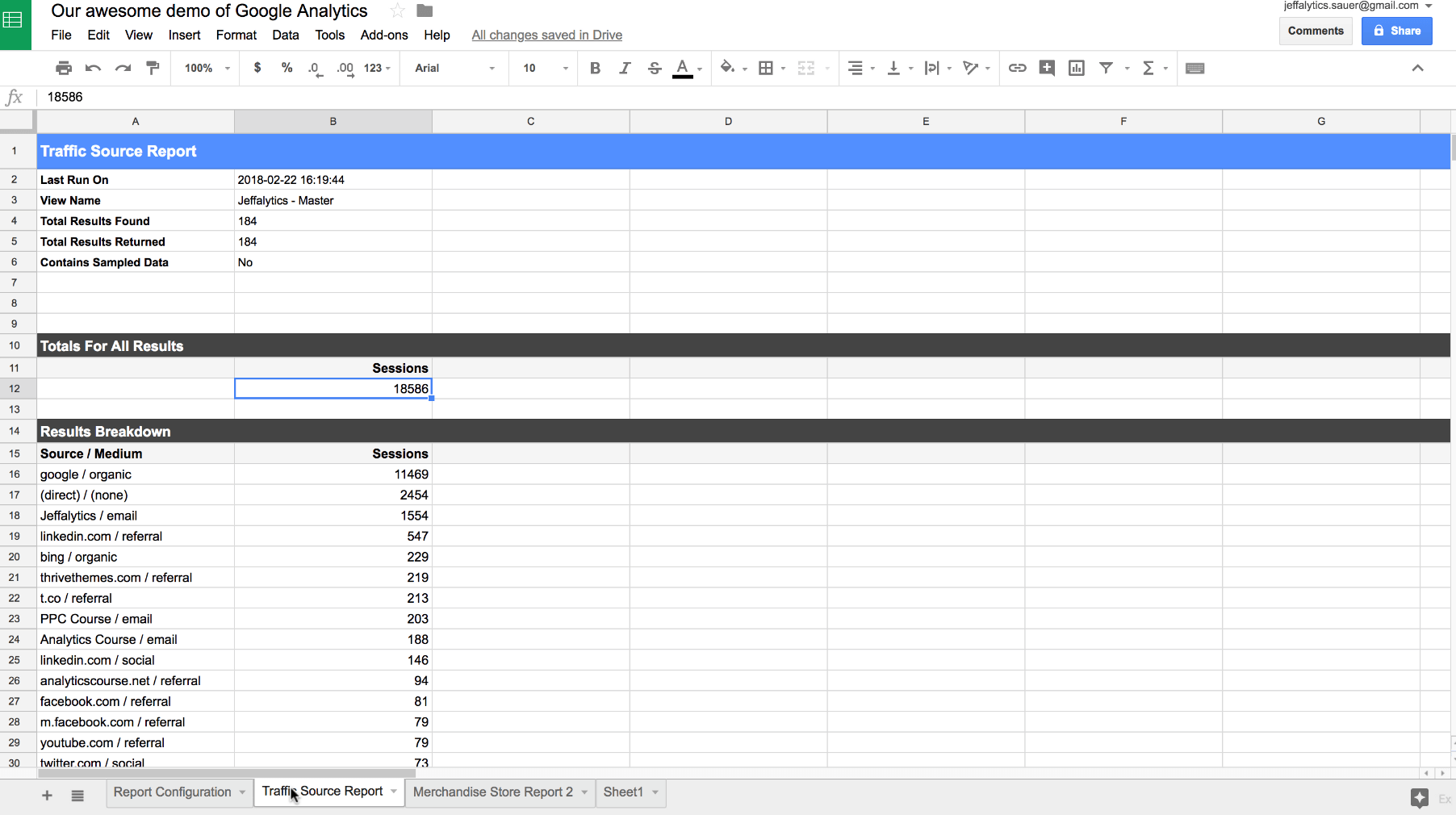The image size is (1456, 815).
Task: Select column B header
Action: (x=333, y=121)
